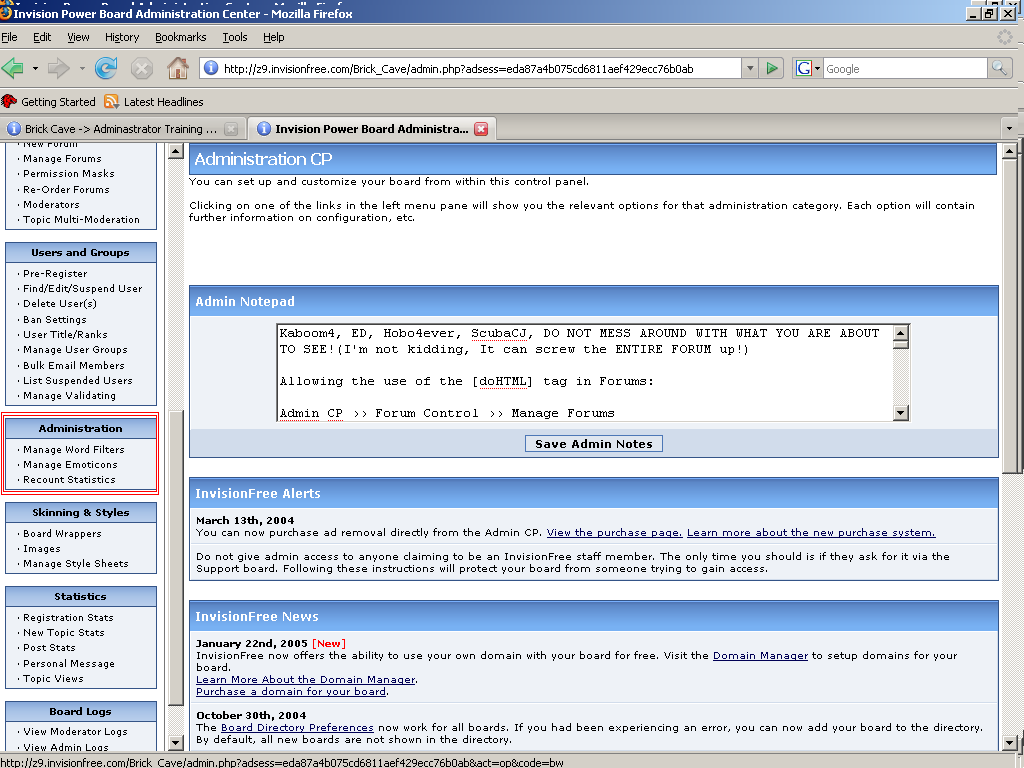Click the Stop loading icon
The width and height of the screenshot is (1024, 768).
(x=141, y=68)
